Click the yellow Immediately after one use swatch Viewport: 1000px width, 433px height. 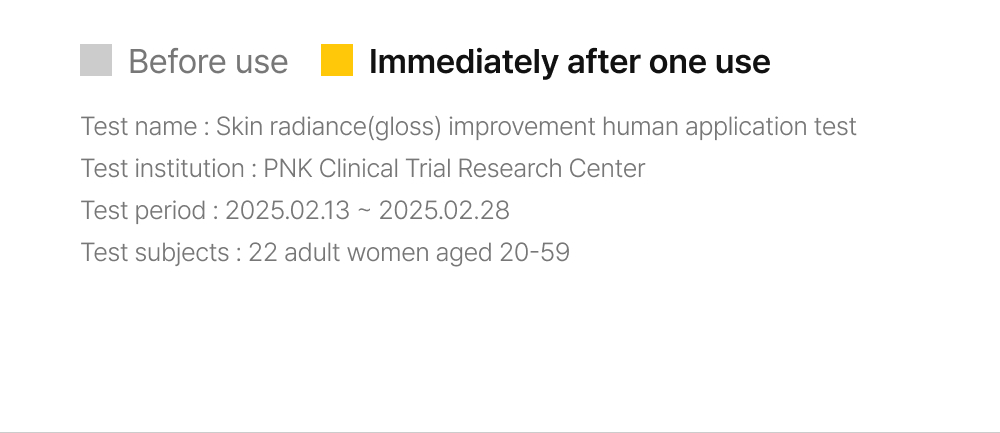(337, 61)
